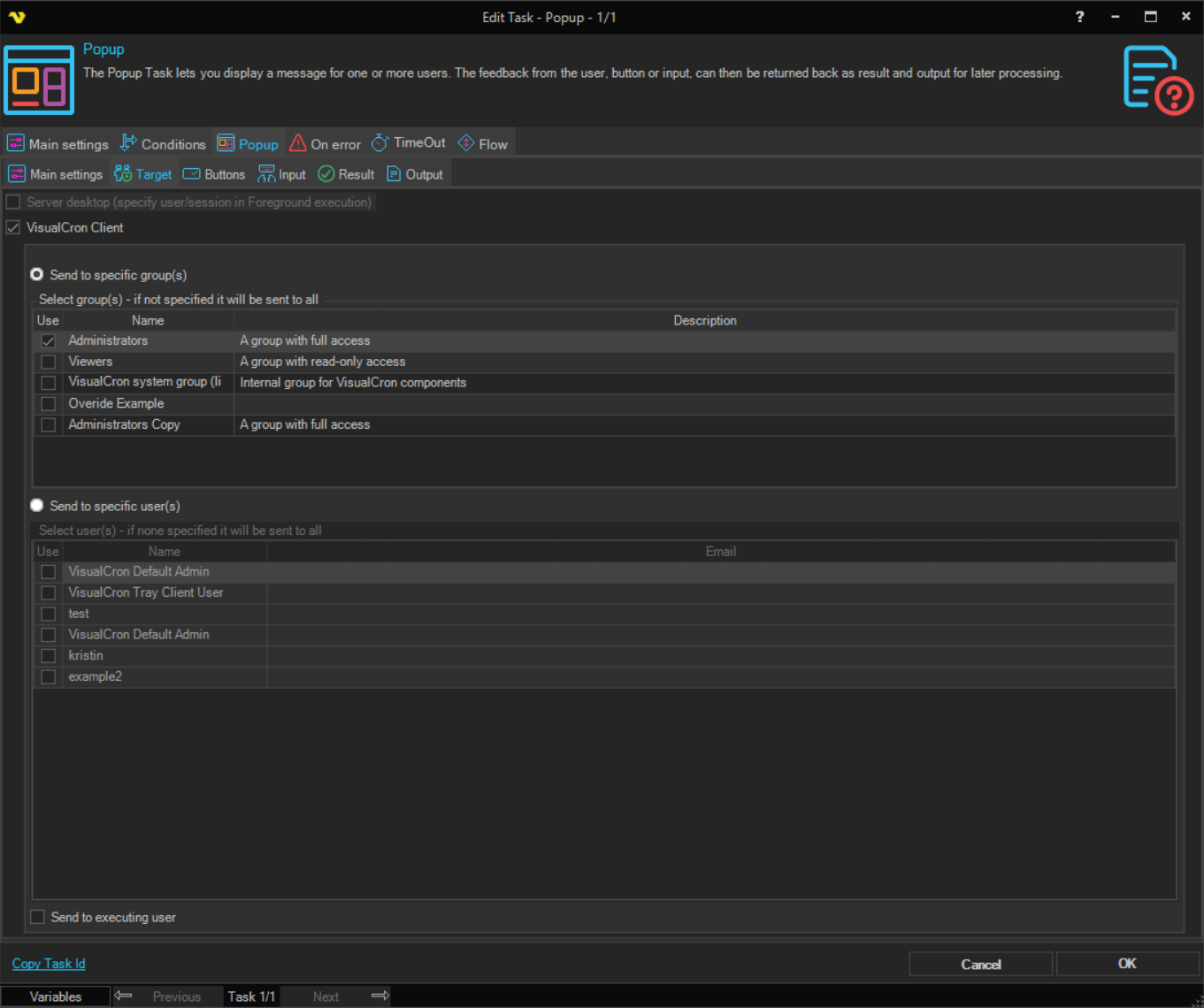The width and height of the screenshot is (1204, 1008).
Task: Click the next task right arrow icon
Action: coord(380,996)
